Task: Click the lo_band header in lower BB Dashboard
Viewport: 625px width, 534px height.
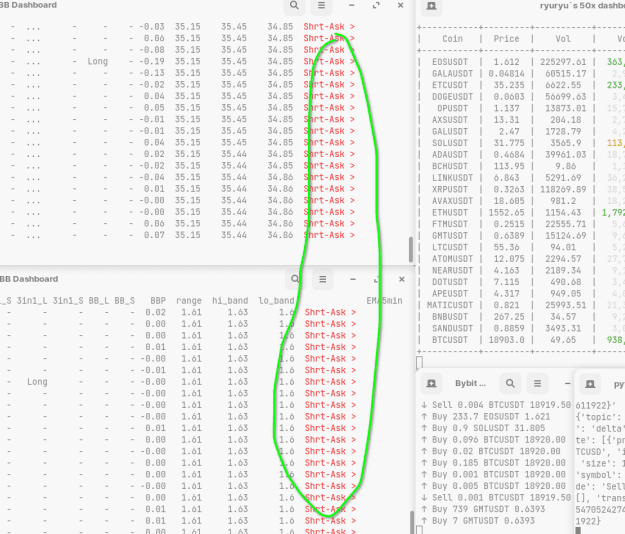Action: [276, 301]
